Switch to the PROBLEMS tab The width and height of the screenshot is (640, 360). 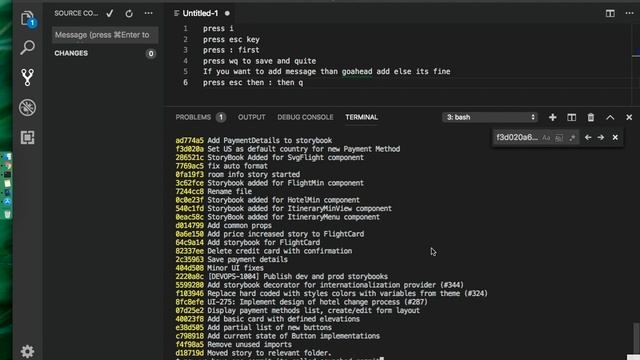point(193,118)
